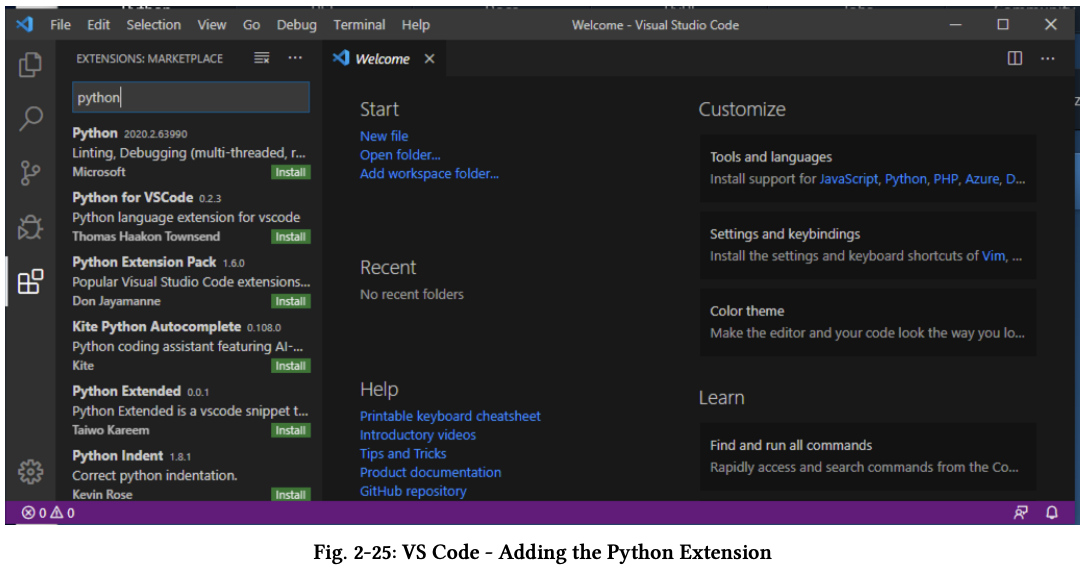Click the feedback smiley in the status bar

click(x=1021, y=511)
